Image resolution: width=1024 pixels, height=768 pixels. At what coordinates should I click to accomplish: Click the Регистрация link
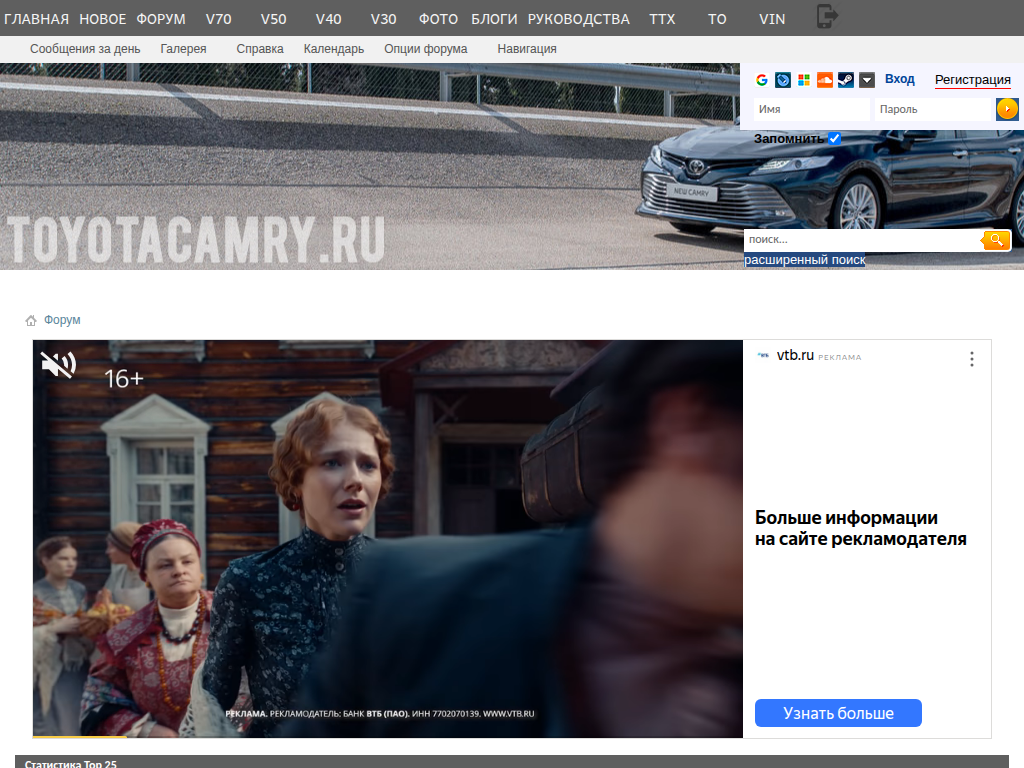[x=972, y=80]
